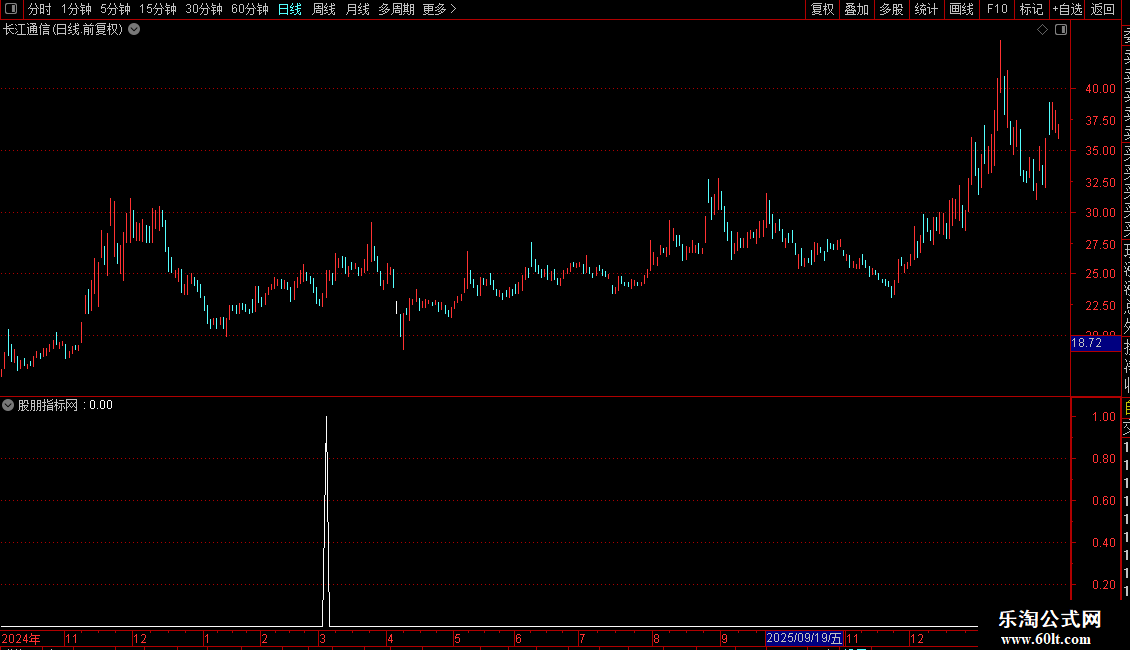Open 多周期 multi-period view

click(396, 9)
